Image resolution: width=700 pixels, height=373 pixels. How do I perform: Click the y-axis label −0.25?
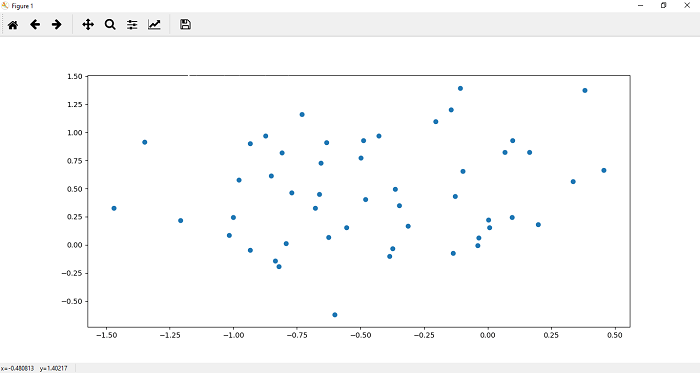[72, 274]
